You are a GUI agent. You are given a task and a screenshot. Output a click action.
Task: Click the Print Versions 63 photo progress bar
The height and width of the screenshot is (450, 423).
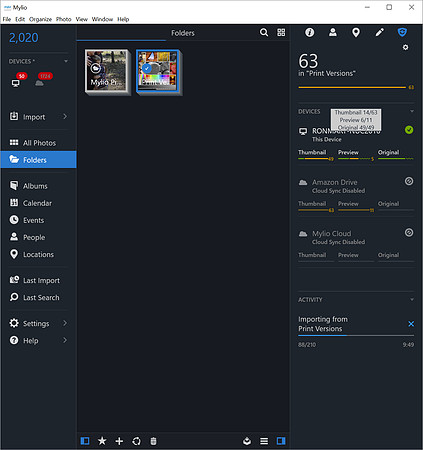click(x=352, y=87)
